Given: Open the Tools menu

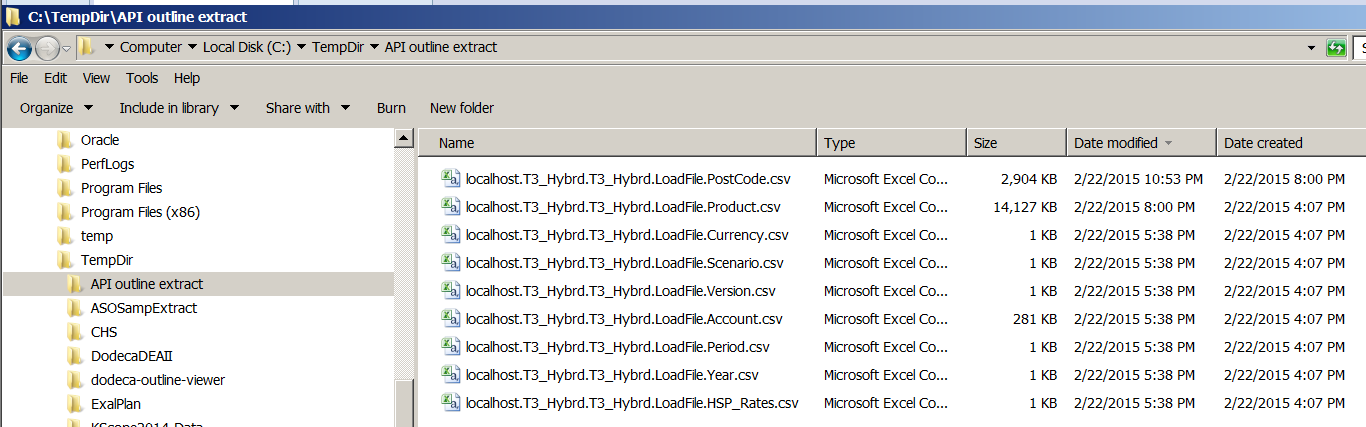Looking at the screenshot, I should coord(142,78).
